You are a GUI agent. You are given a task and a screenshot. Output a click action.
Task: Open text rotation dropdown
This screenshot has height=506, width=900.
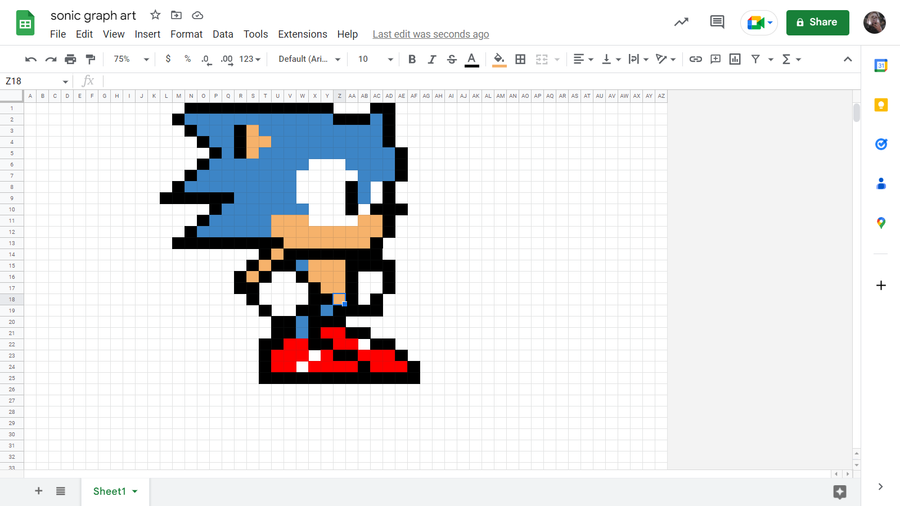pyautogui.click(x=665, y=59)
